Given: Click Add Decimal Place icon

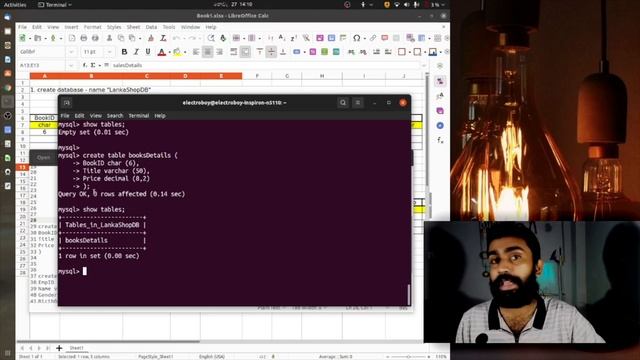Looking at the screenshot, I should [351, 52].
